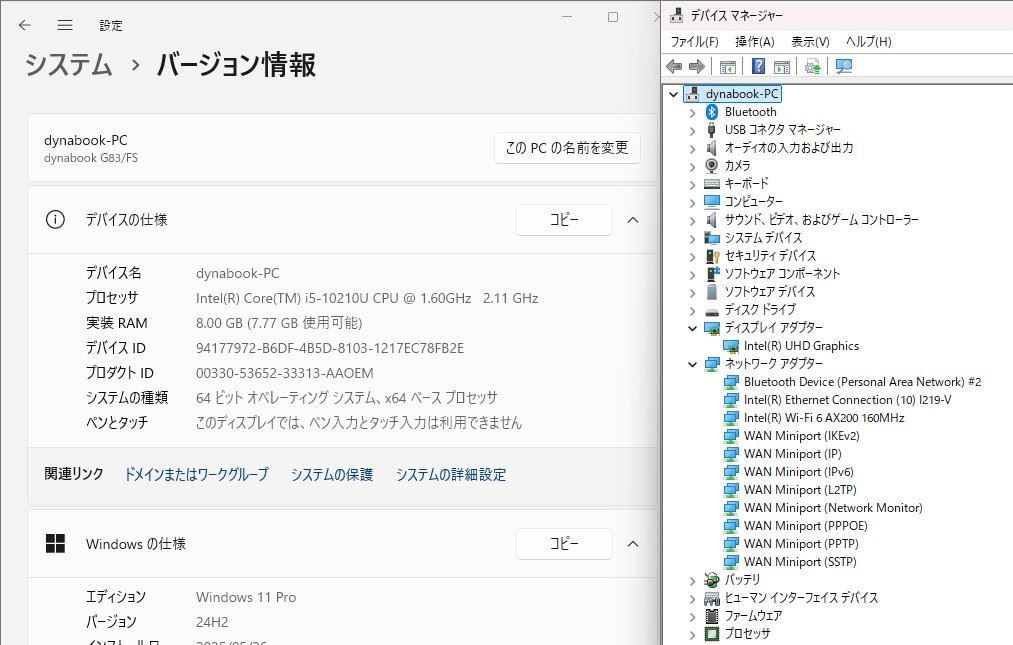Expand the ソフトウェア デバイス node
The image size is (1013, 645).
coord(693,292)
